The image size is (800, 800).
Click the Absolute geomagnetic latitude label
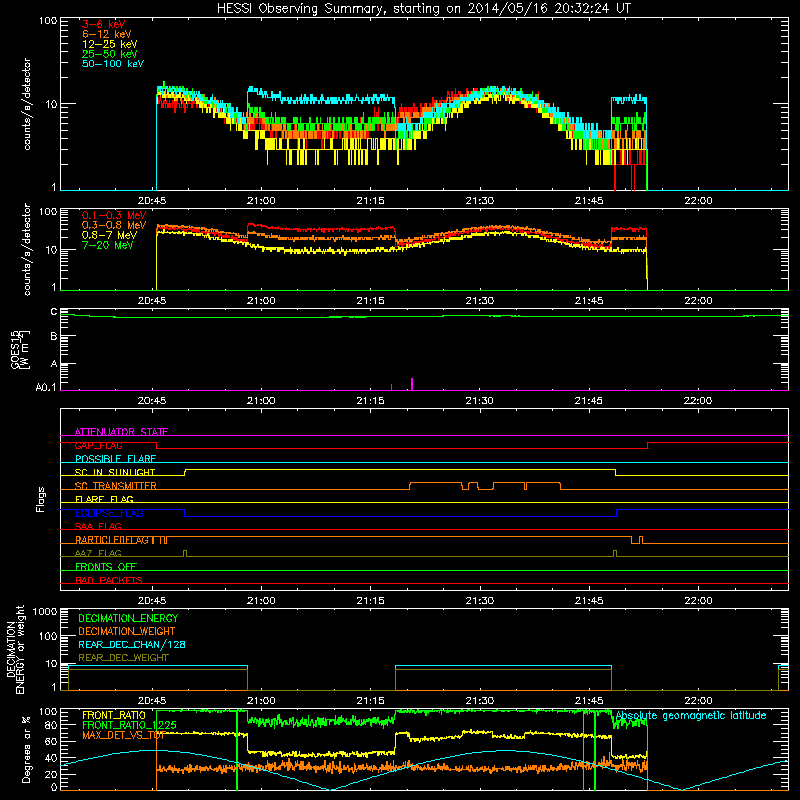[x=691, y=716]
